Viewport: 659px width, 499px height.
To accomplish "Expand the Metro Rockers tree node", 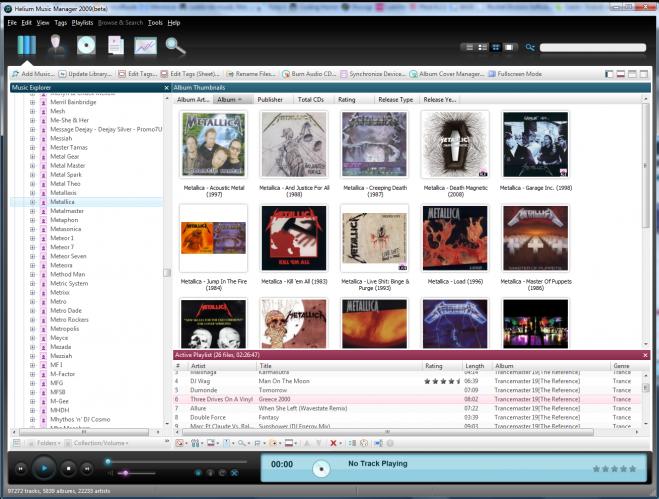I will pyautogui.click(x=32, y=320).
